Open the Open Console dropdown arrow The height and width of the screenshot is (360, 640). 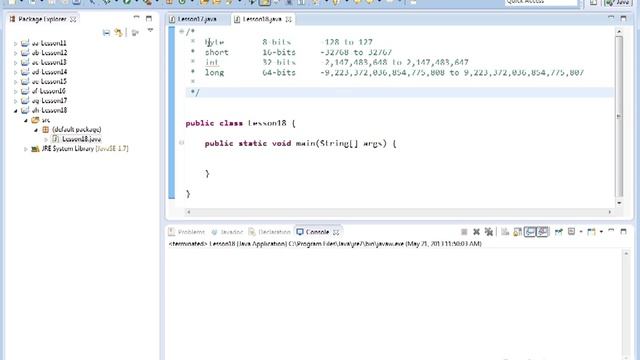click(x=601, y=232)
